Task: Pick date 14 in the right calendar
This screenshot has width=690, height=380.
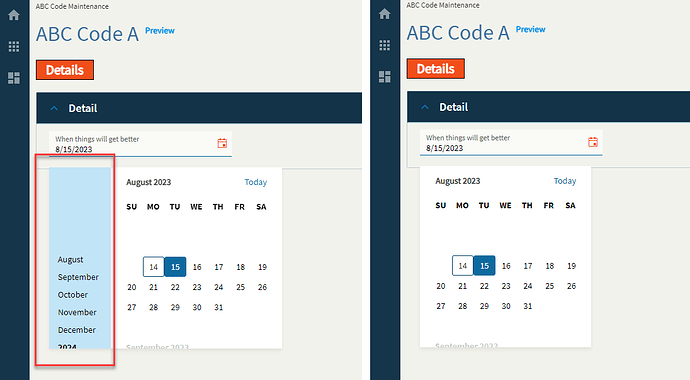Action: click(x=462, y=266)
